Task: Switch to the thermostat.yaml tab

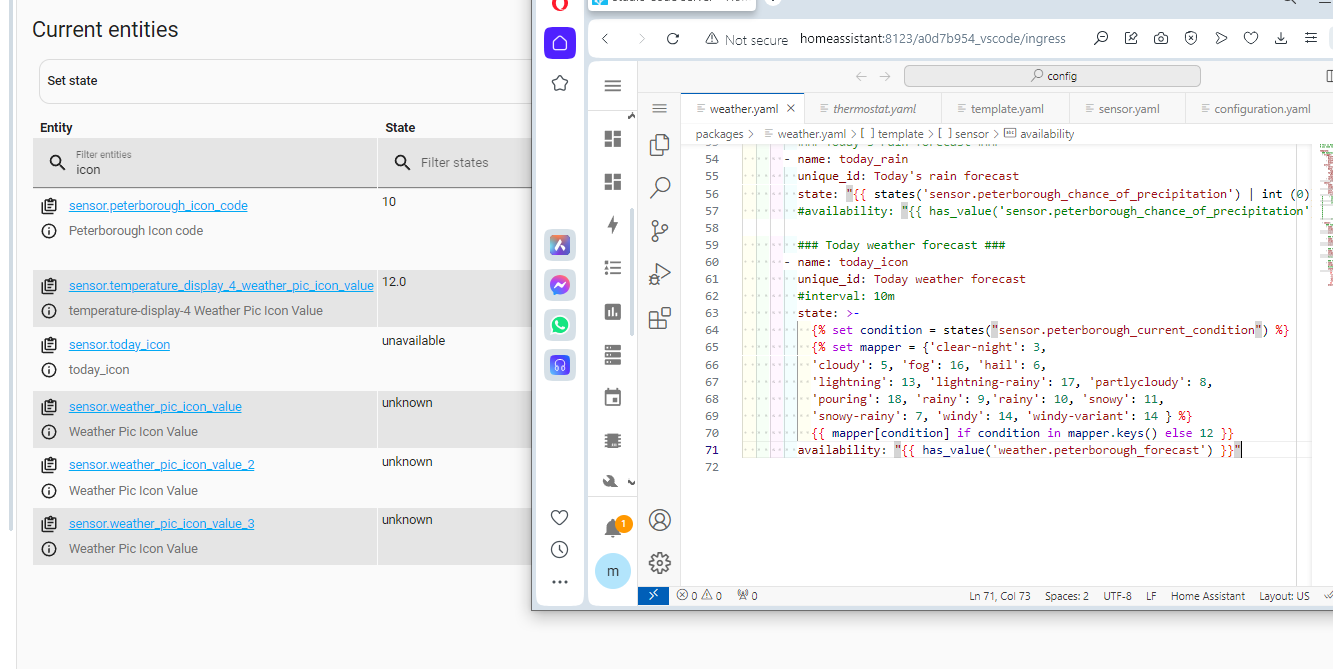Action: [873, 109]
